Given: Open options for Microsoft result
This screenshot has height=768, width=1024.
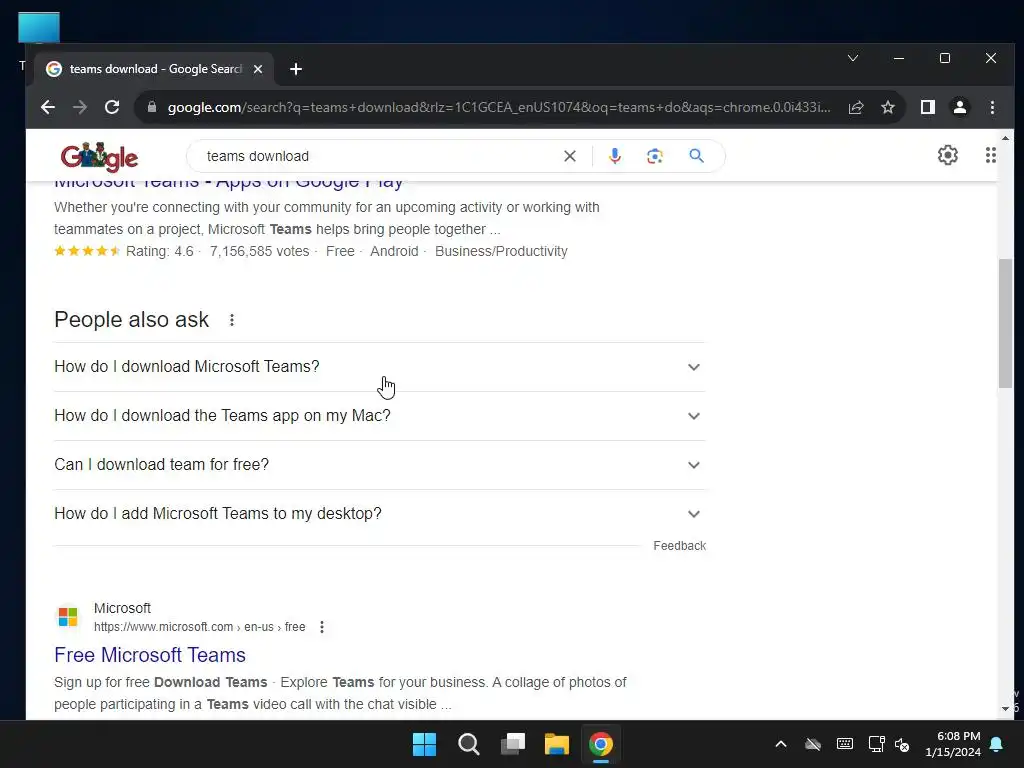Looking at the screenshot, I should click(322, 627).
